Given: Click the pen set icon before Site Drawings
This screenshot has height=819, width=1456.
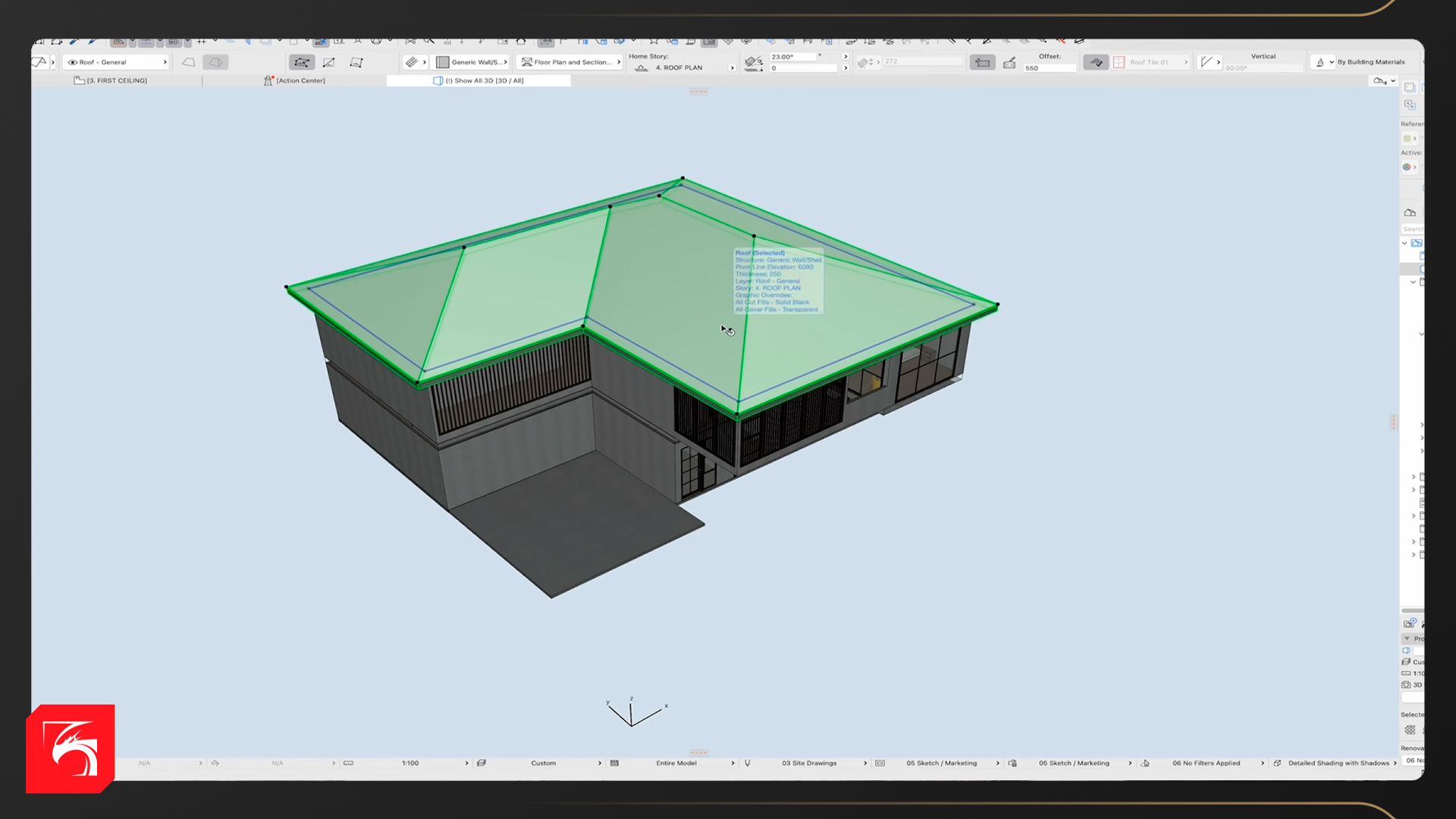Looking at the screenshot, I should 747,763.
